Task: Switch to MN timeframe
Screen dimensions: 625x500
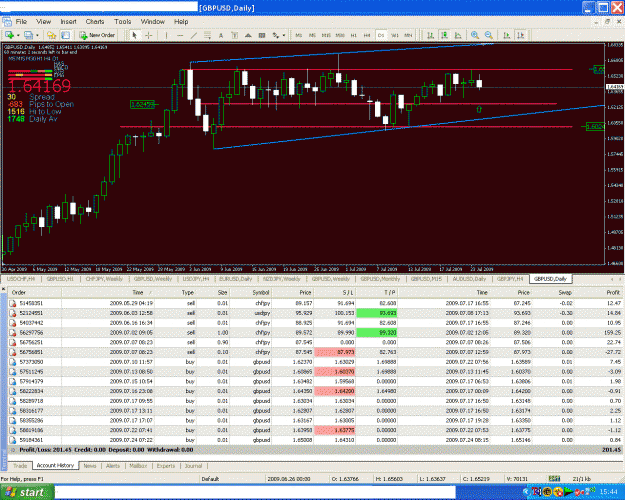Action: pyautogui.click(x=408, y=35)
